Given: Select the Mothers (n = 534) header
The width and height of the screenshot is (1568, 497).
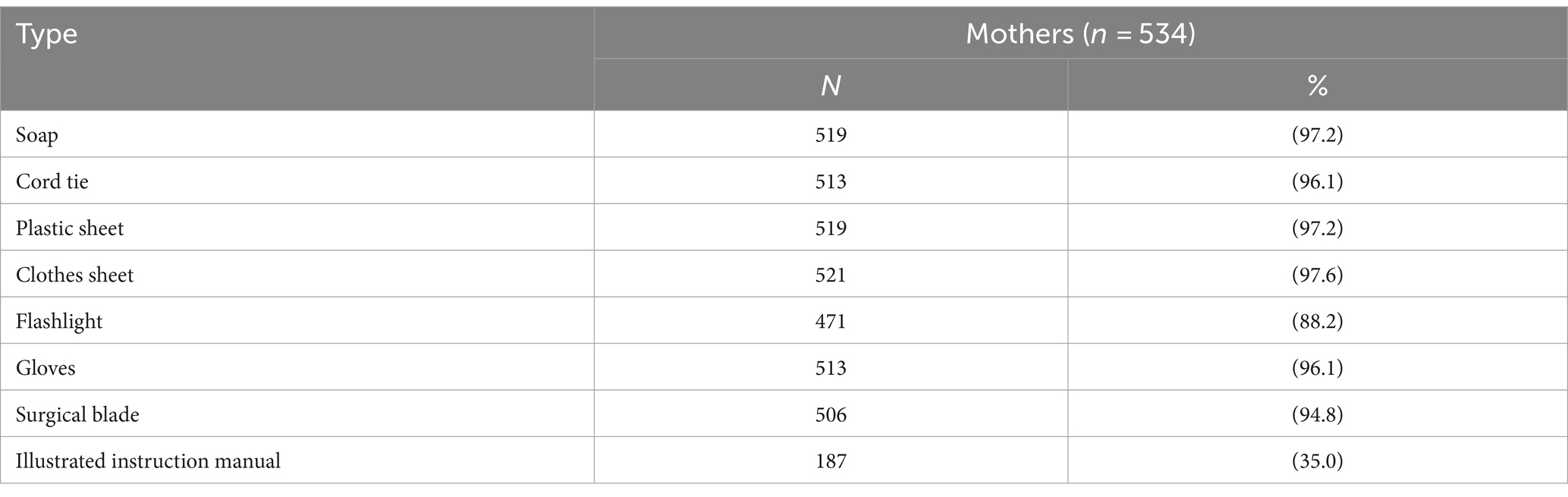Looking at the screenshot, I should pos(1080,34).
